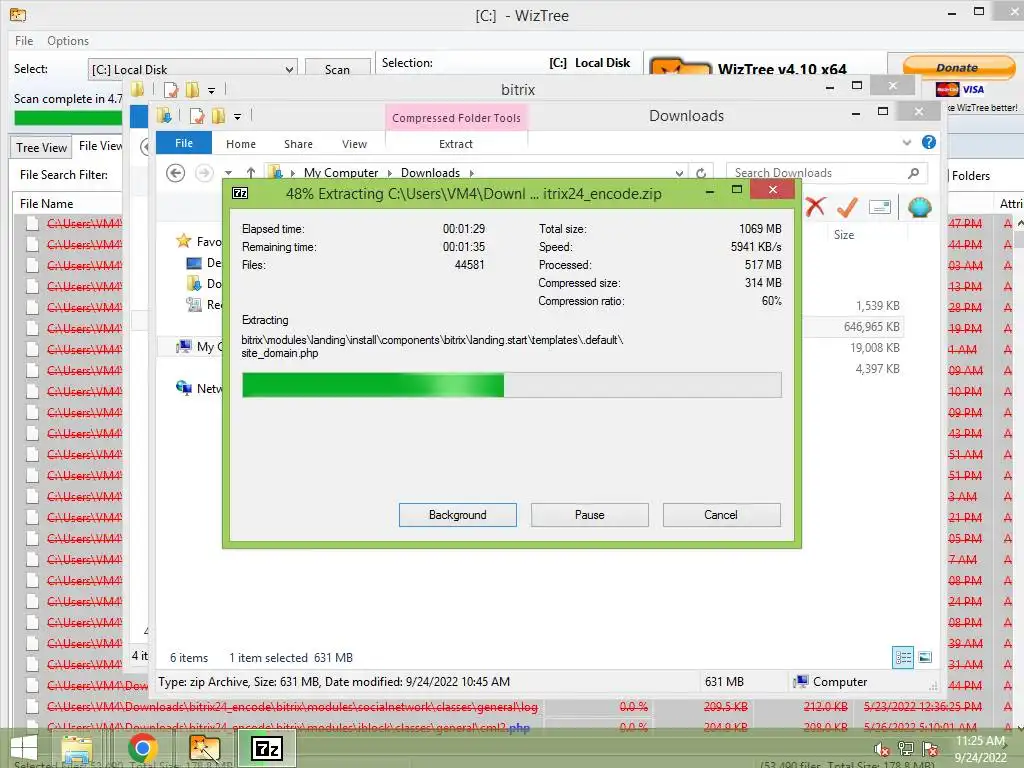Click the red X icon behind the dialog
The width and height of the screenshot is (1024, 768).
coord(815,208)
